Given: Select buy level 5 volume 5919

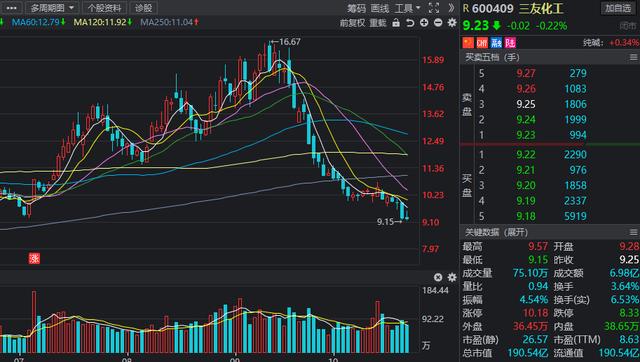Looking at the screenshot, I should click(575, 216).
